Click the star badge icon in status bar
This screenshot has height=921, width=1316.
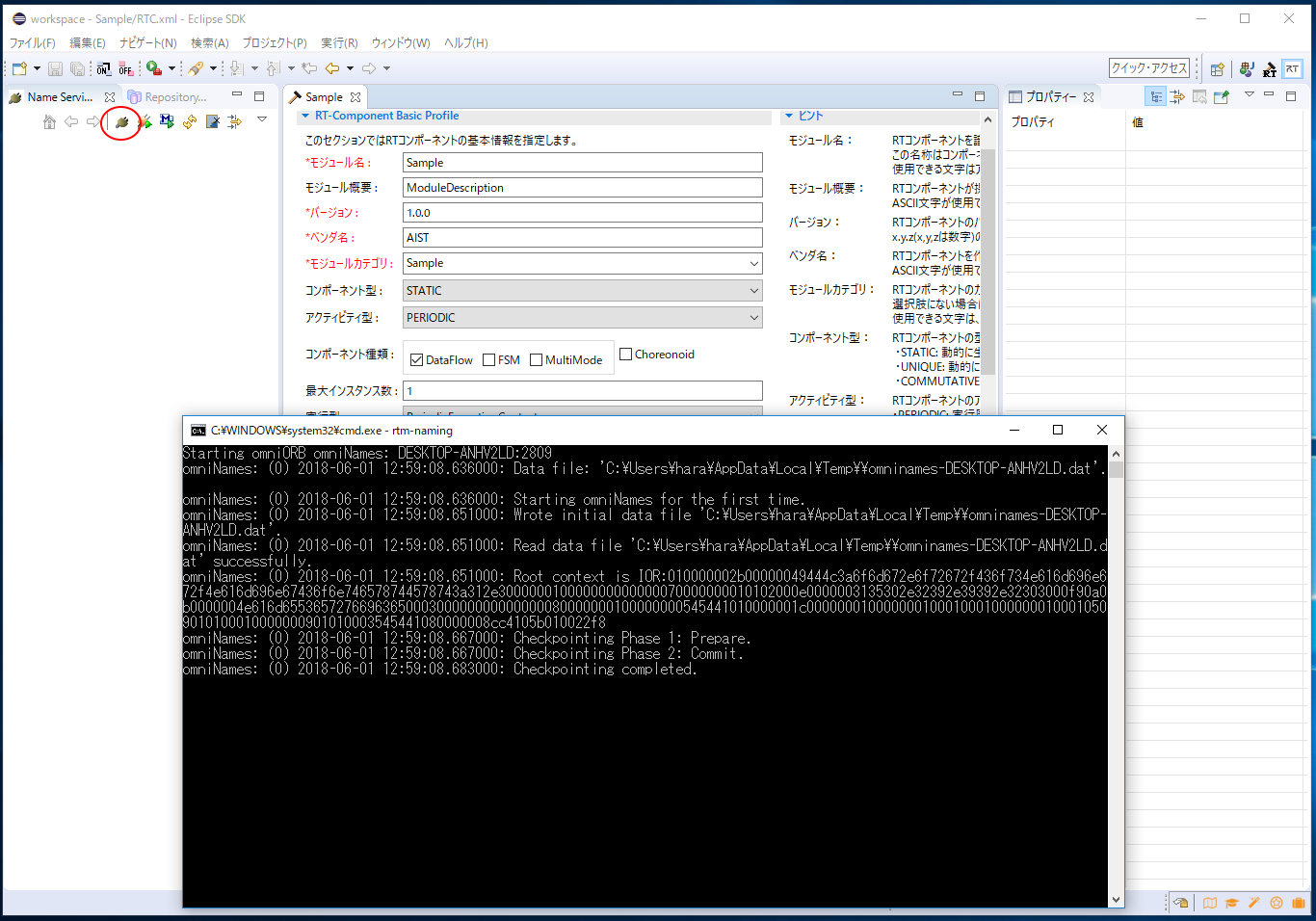[x=1277, y=903]
